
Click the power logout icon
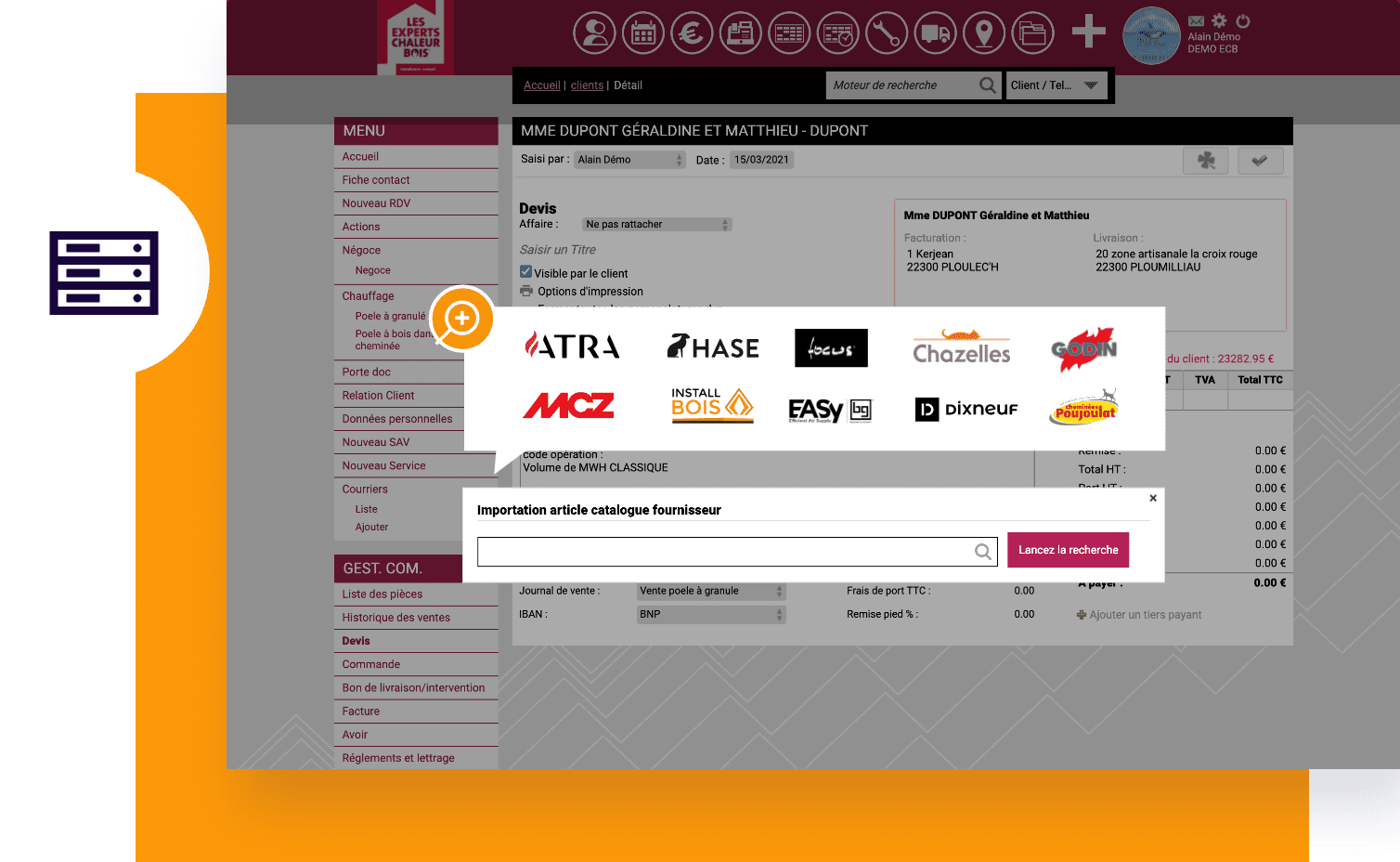[1243, 20]
